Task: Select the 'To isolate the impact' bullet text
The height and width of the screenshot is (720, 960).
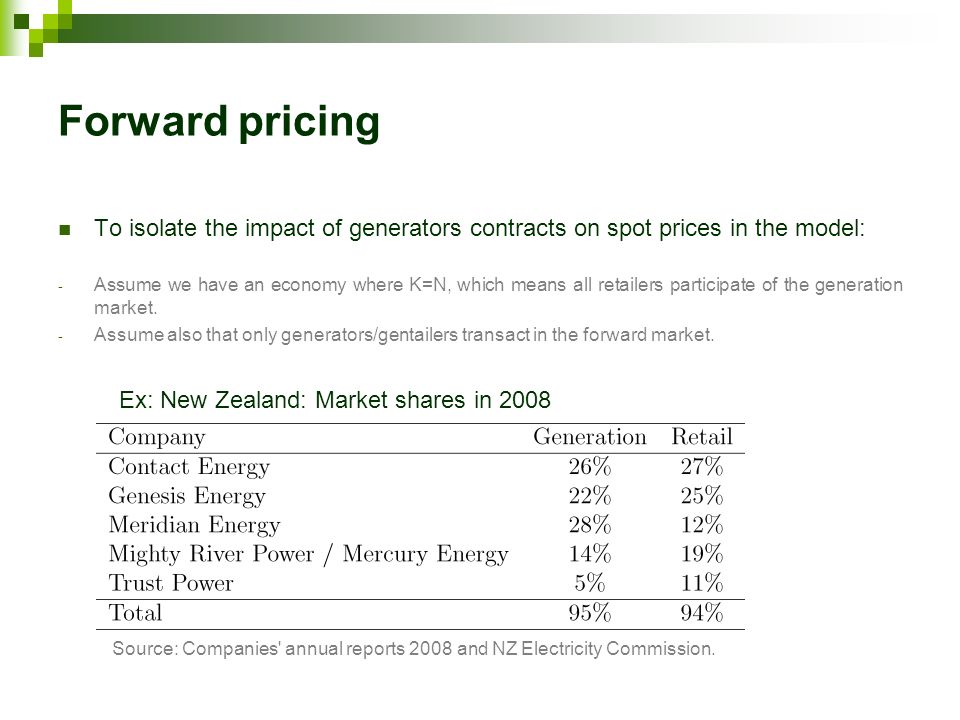Action: [x=479, y=228]
